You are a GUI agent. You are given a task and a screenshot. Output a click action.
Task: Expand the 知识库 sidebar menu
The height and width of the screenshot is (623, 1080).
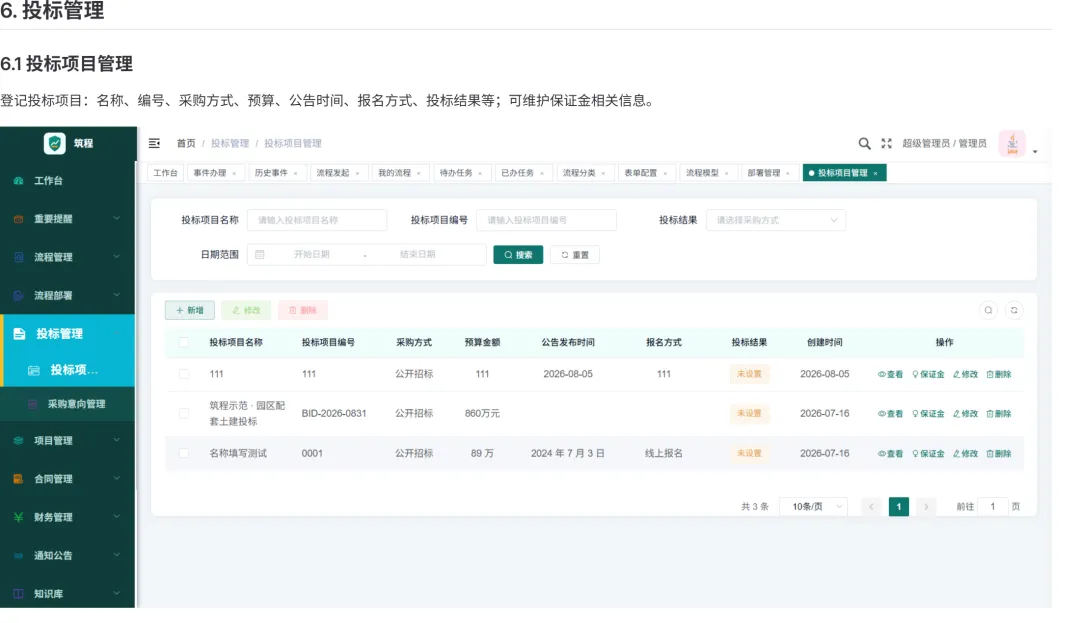pos(68,593)
